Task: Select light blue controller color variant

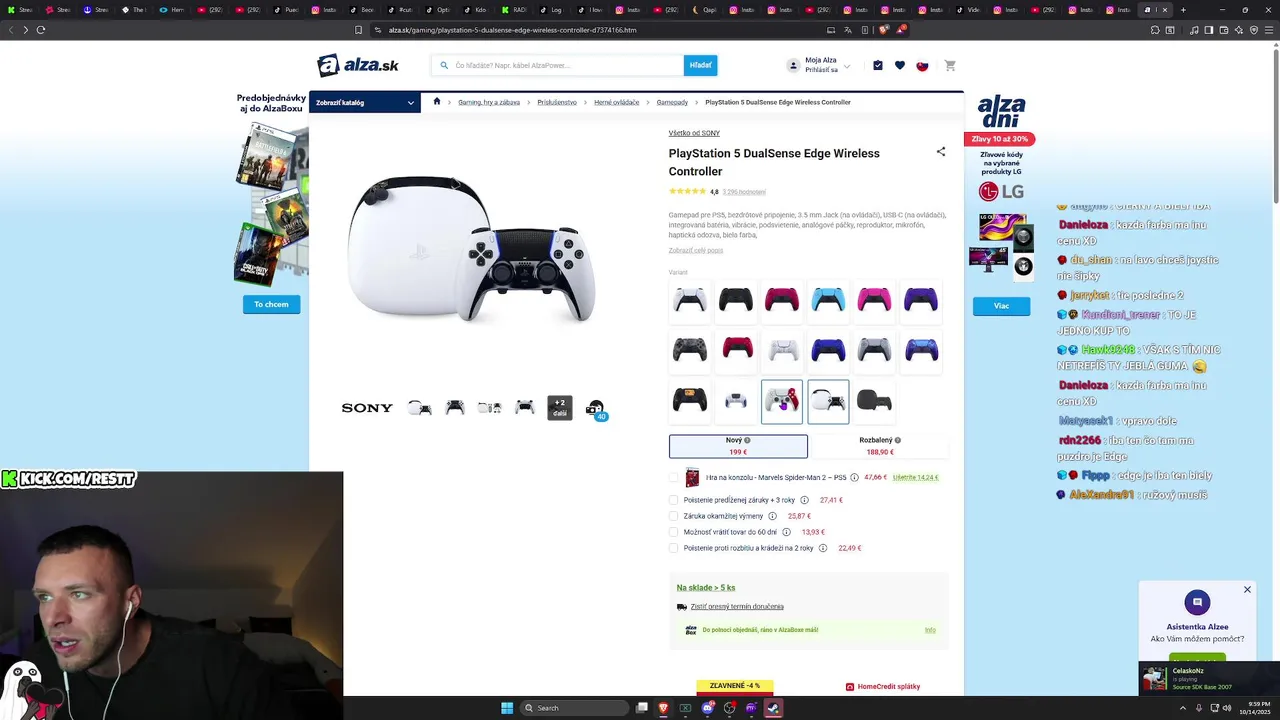Action: tap(828, 300)
